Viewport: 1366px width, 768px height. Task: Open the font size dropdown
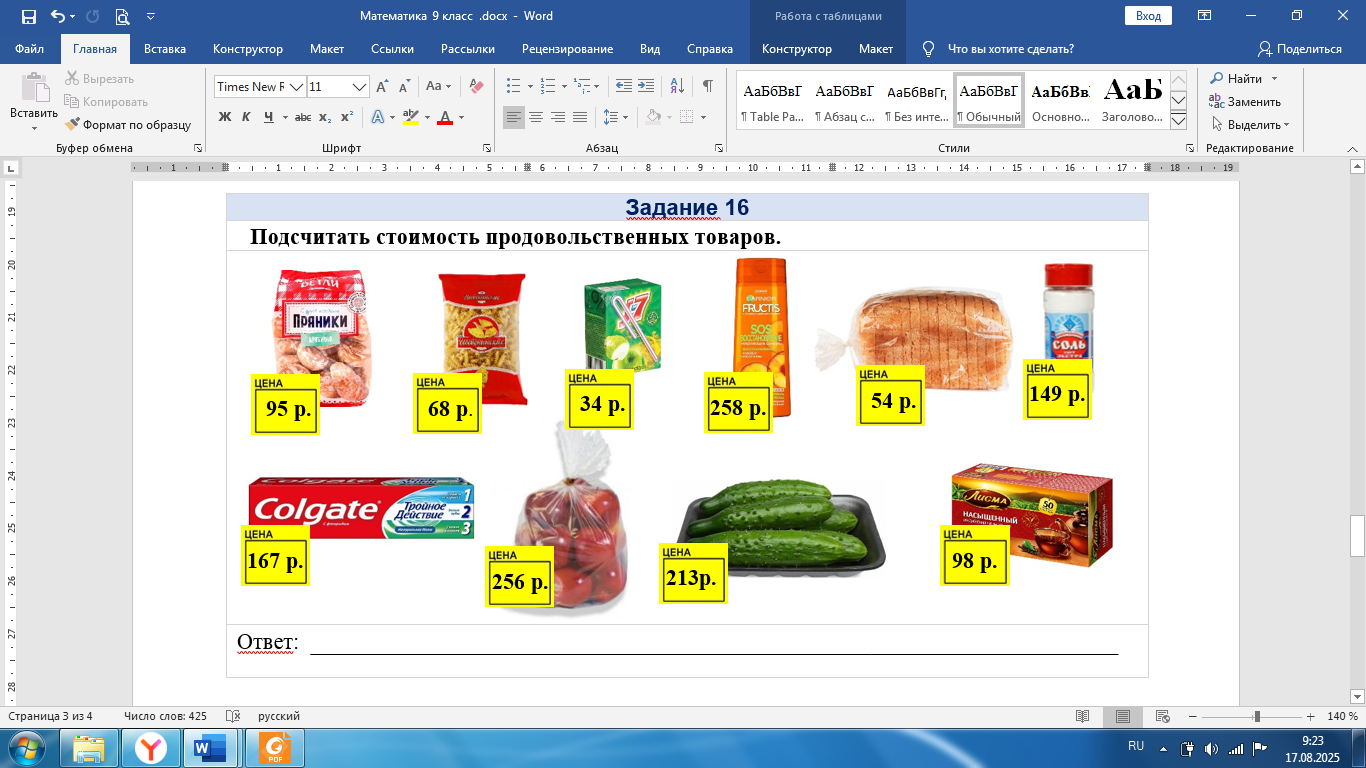pyautogui.click(x=360, y=87)
